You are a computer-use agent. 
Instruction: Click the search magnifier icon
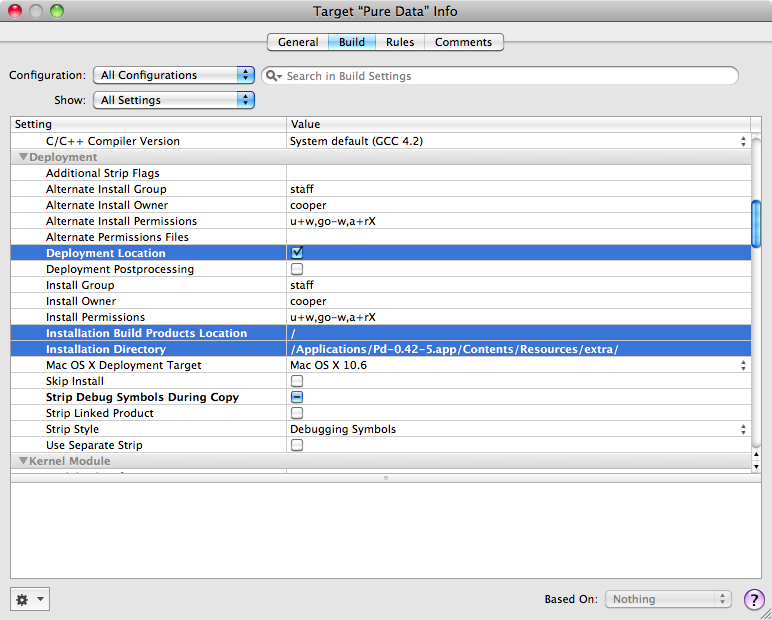coord(273,76)
